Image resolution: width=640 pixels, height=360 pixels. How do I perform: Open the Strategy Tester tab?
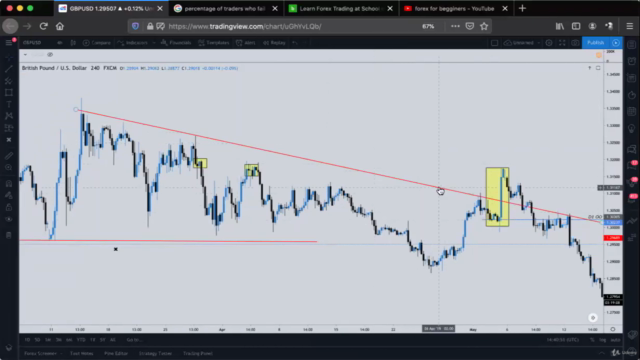click(155, 353)
